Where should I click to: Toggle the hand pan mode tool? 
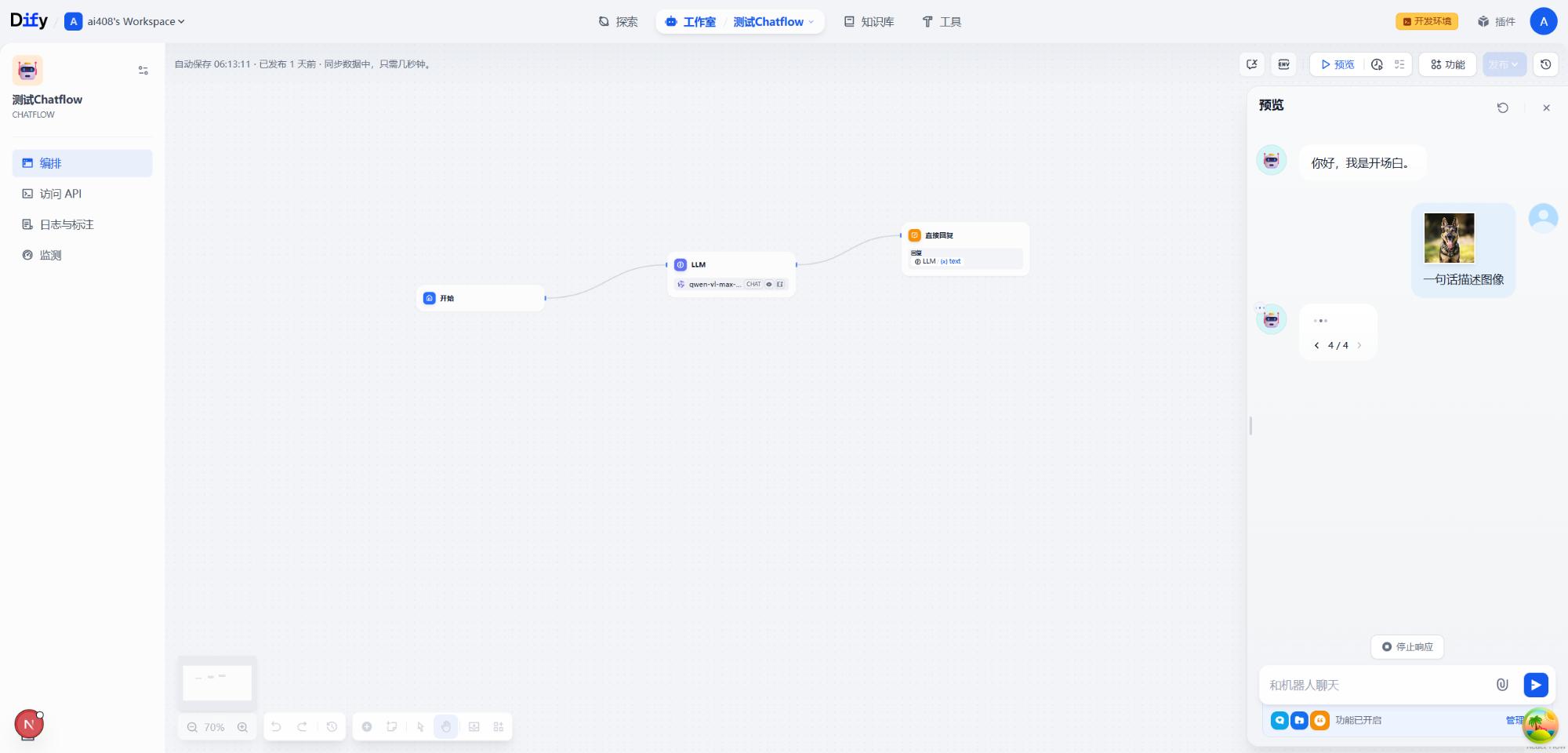coord(446,727)
